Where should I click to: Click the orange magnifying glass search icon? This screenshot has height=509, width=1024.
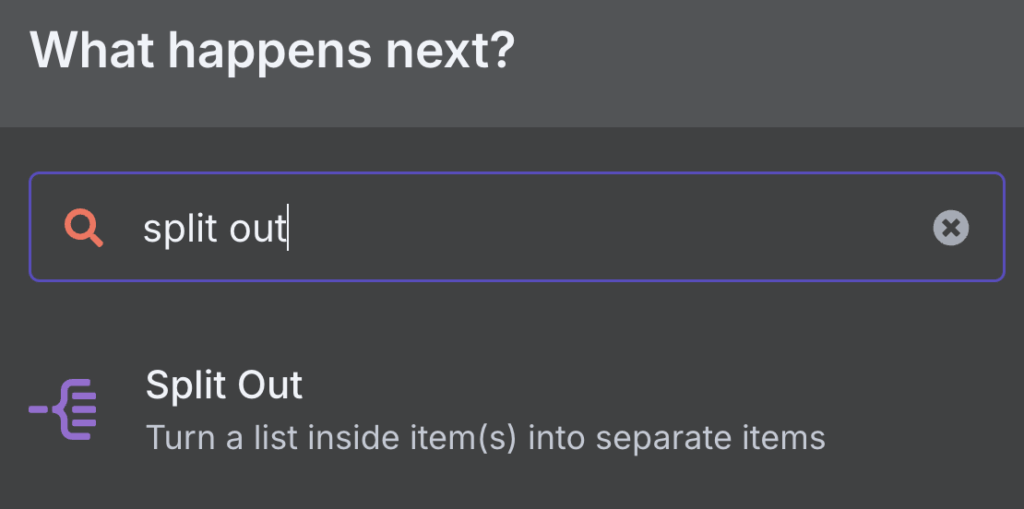(83, 228)
